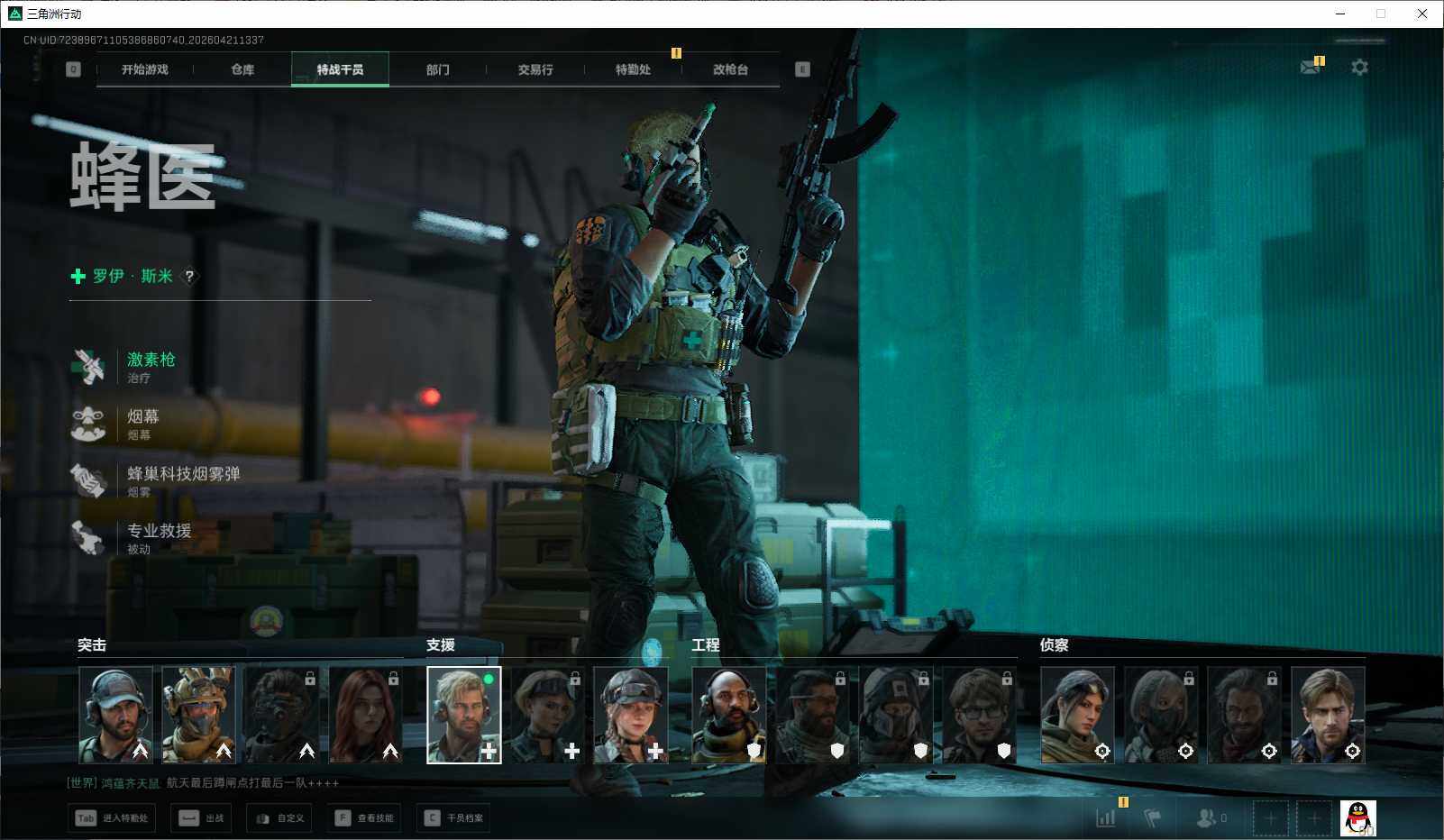Select the 特战干员 tab
1444x840 pixels.
340,69
